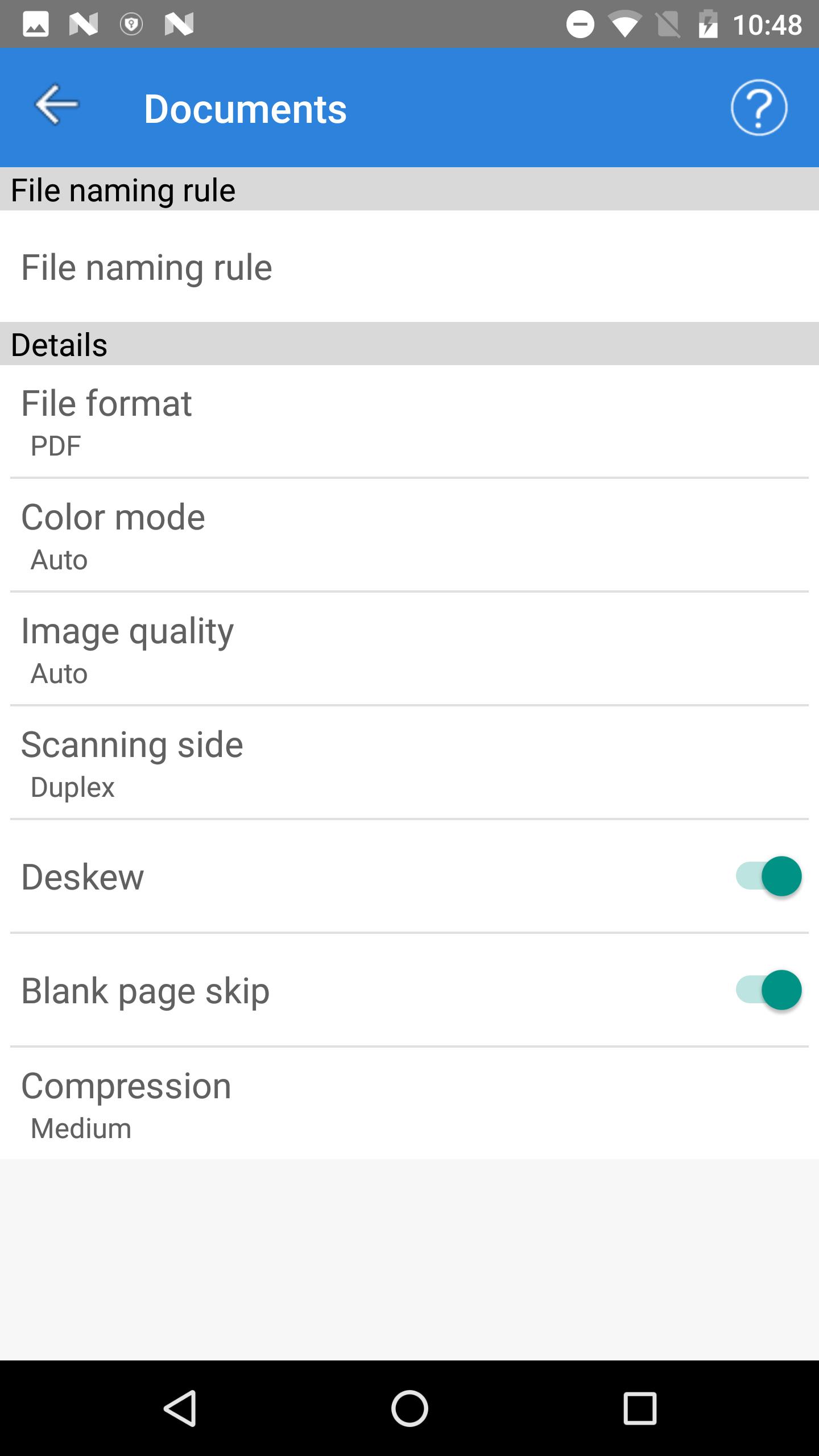Viewport: 819px width, 1456px height.
Task: Tap the do-not-disturb status icon
Action: tap(580, 25)
